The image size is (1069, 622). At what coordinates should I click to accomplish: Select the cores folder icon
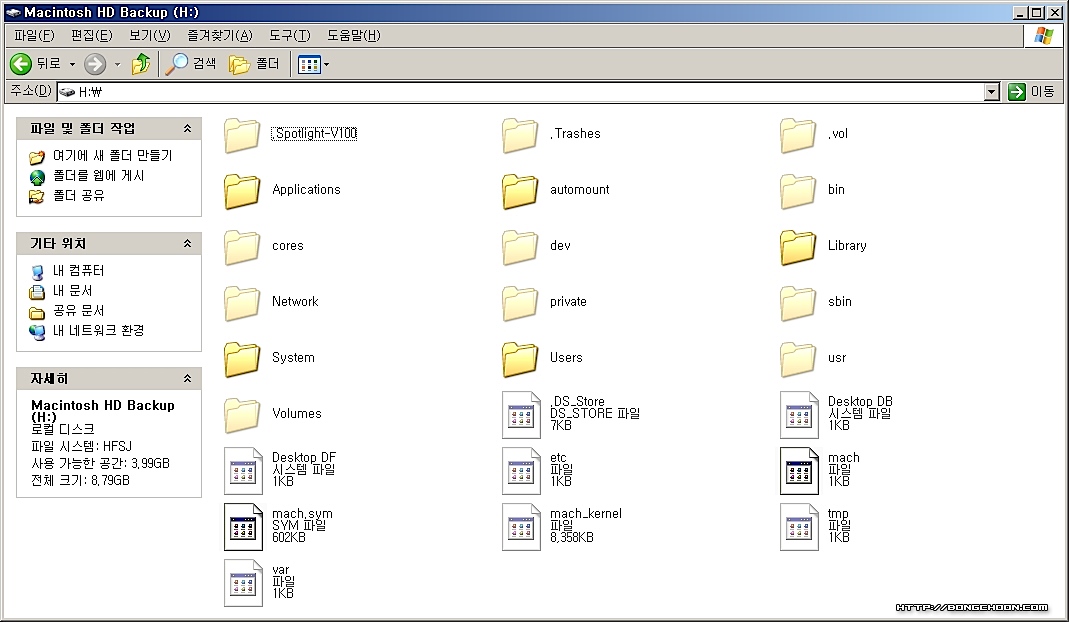tap(242, 246)
